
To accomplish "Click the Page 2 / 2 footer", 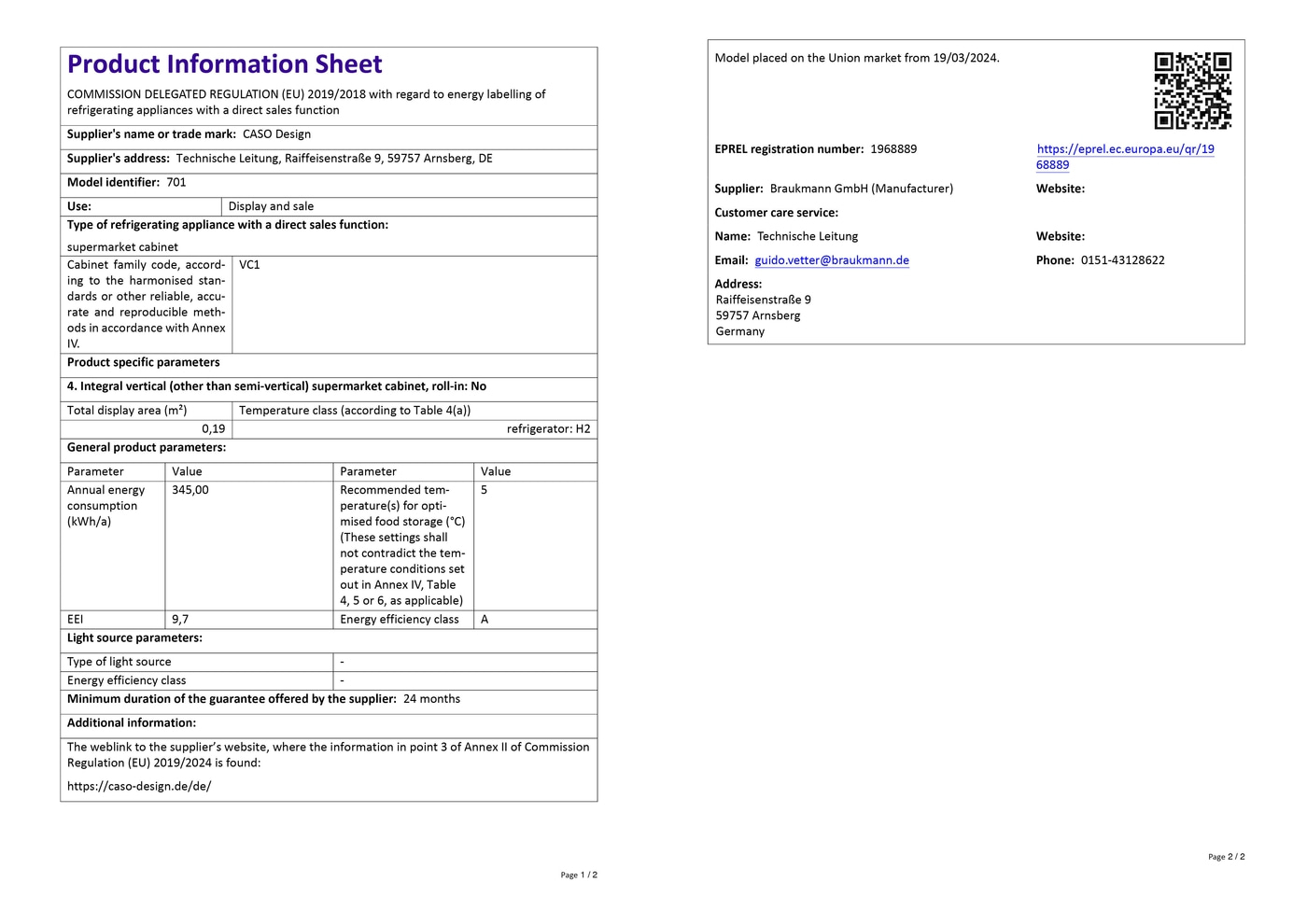I will pos(1226,857).
